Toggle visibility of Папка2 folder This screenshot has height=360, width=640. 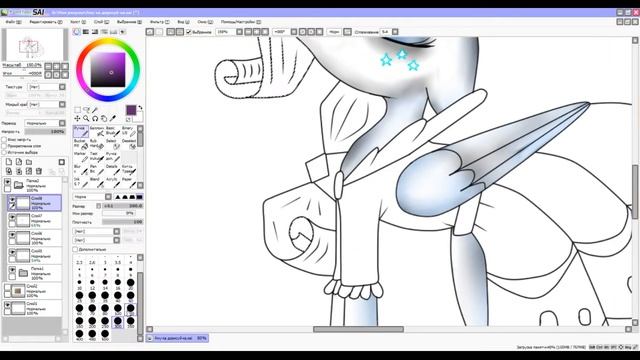(x=7, y=182)
